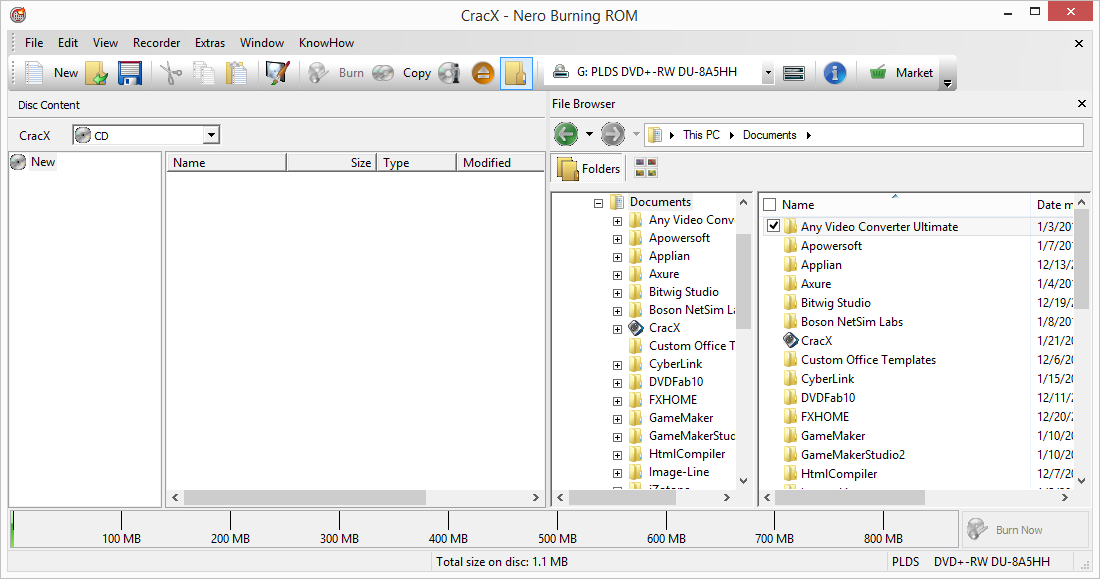Viewport: 1100px width, 579px height.
Task: Open an existing compilation via the folder-arrow icon
Action: 97,73
